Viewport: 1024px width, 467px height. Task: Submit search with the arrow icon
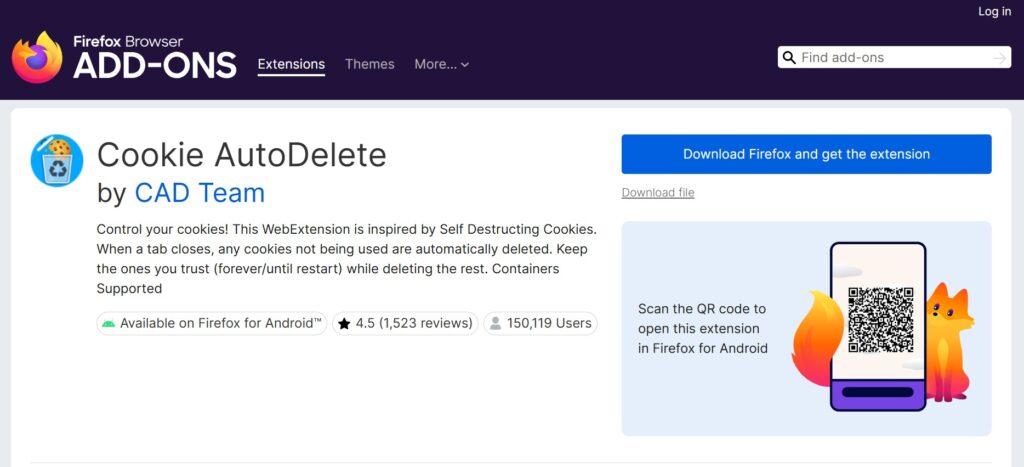[999, 58]
